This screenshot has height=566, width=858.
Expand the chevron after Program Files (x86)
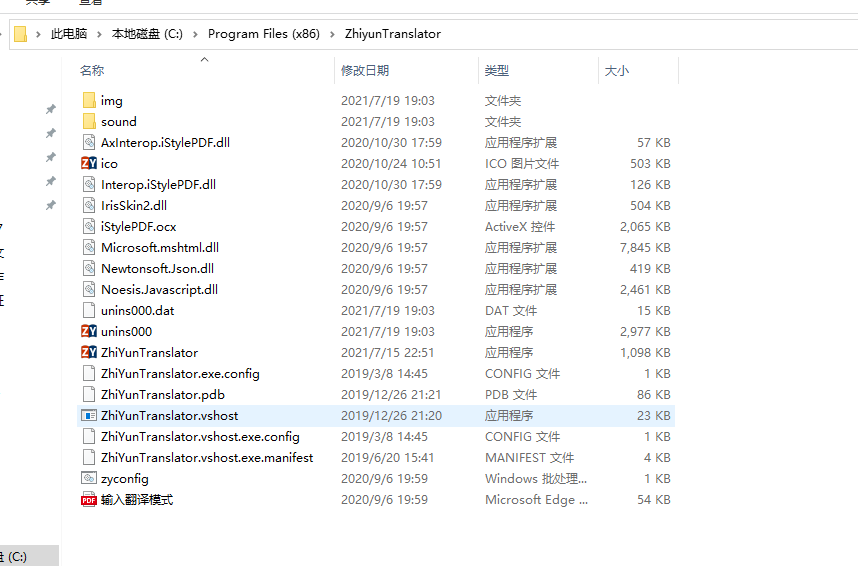(332, 34)
